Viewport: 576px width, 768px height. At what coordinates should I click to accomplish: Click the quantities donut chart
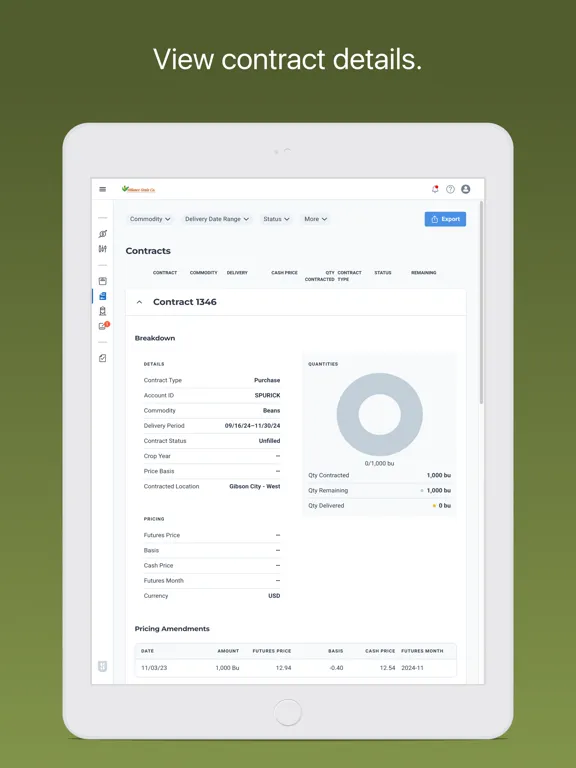pos(380,414)
